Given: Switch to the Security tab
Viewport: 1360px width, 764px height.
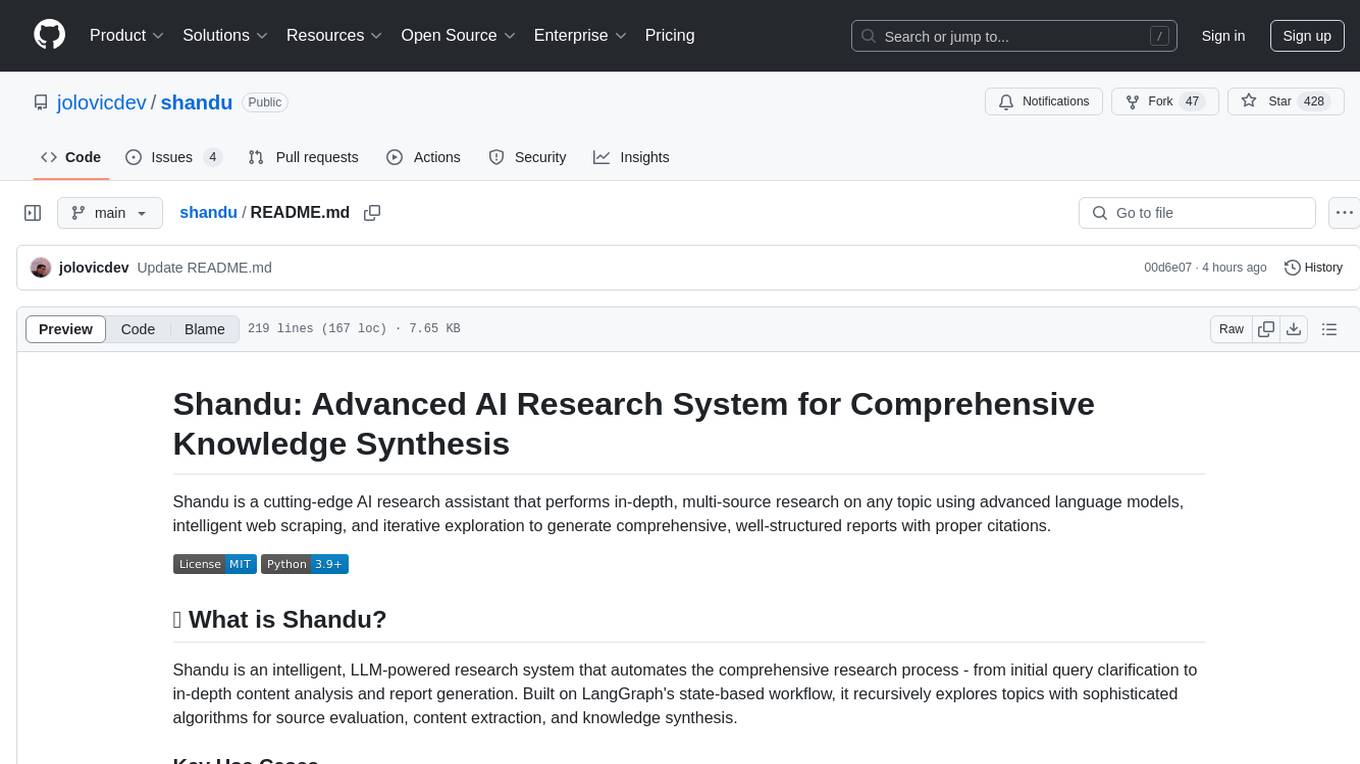Looking at the screenshot, I should point(527,157).
